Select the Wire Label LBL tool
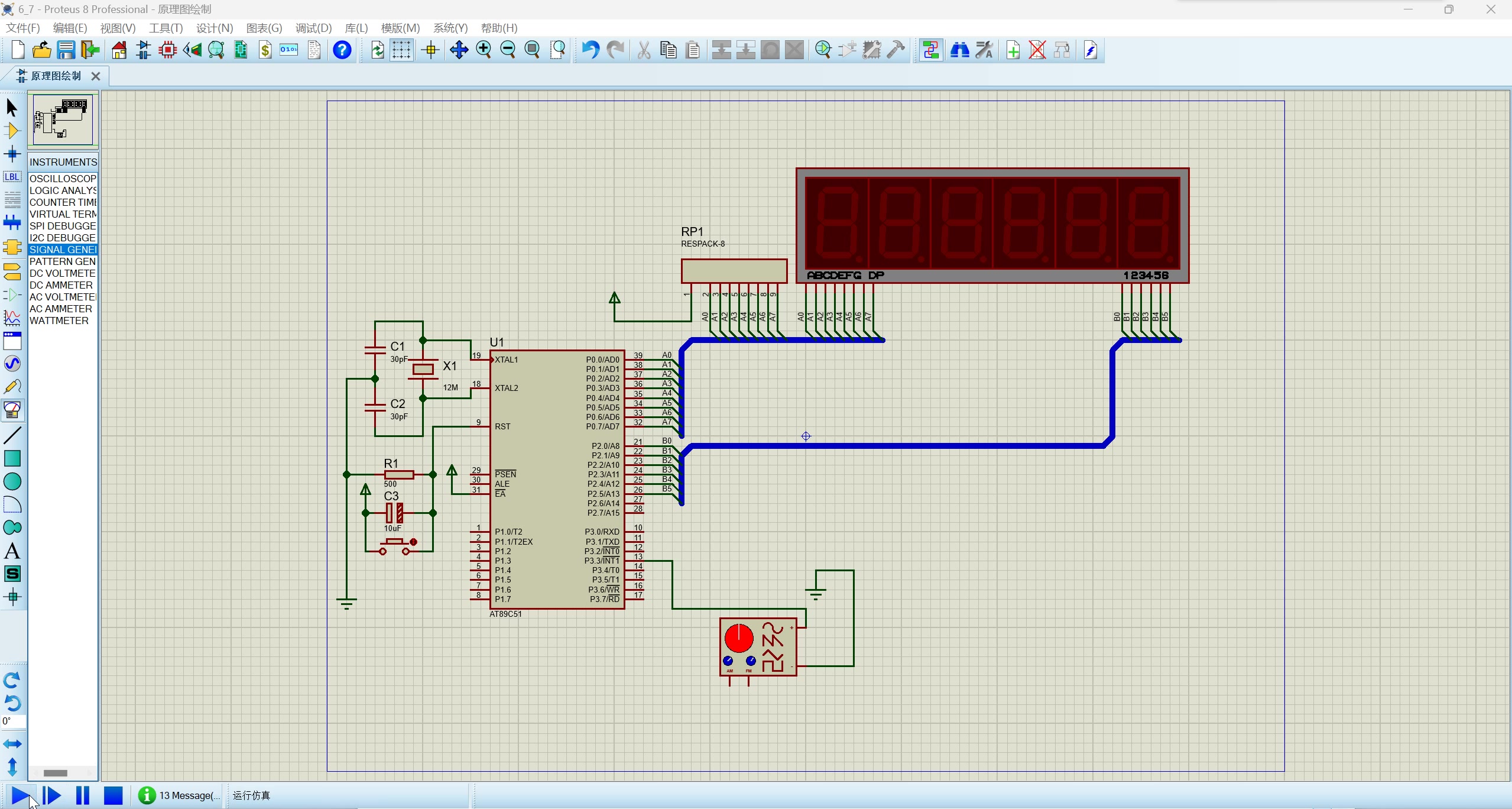 (x=12, y=177)
